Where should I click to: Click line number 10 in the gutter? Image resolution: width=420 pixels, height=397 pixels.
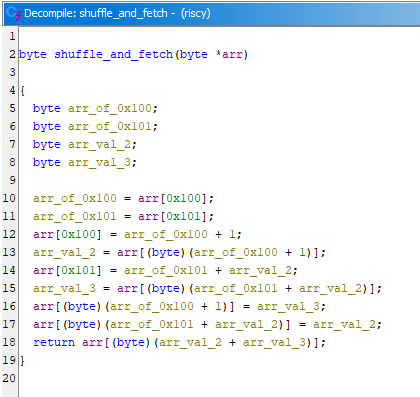coord(9,198)
